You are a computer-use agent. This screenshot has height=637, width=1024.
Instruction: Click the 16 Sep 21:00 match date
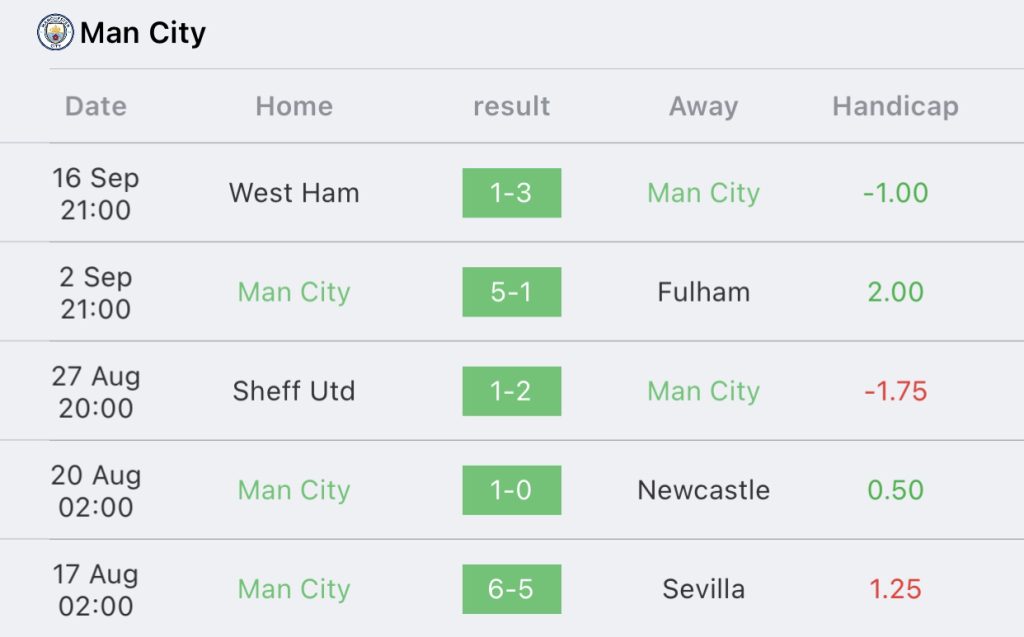(x=96, y=193)
